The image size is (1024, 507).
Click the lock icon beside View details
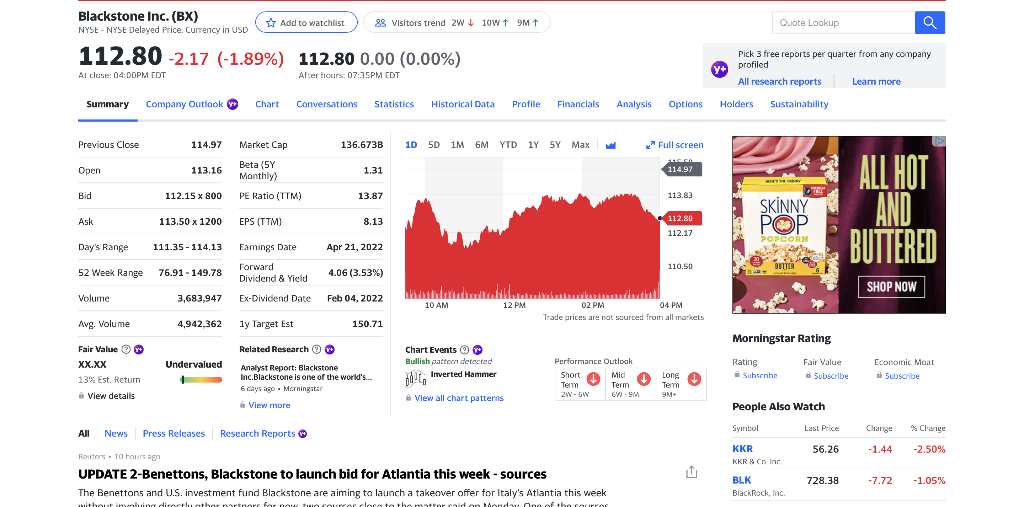[x=81, y=396]
